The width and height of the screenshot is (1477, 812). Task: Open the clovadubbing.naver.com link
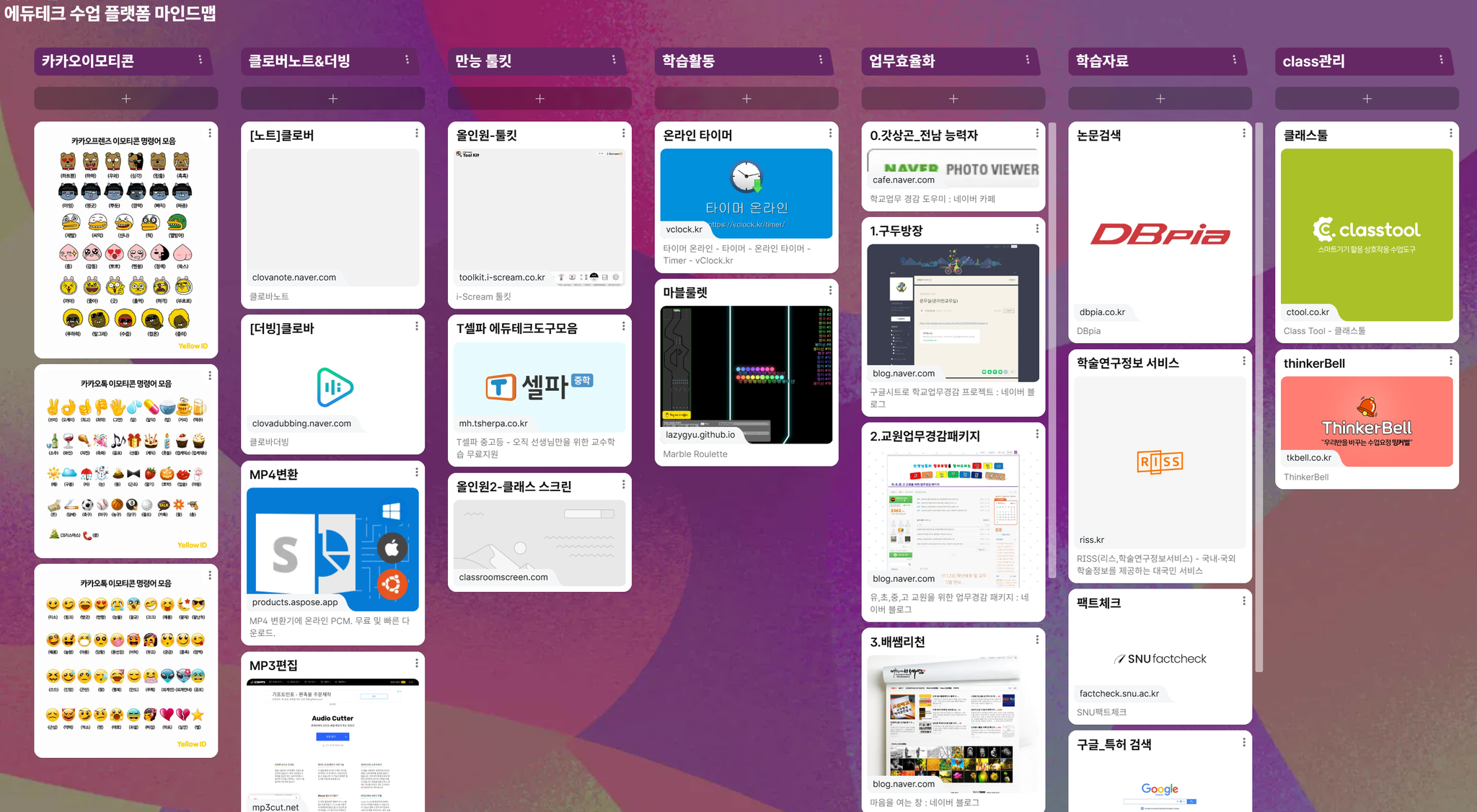301,423
